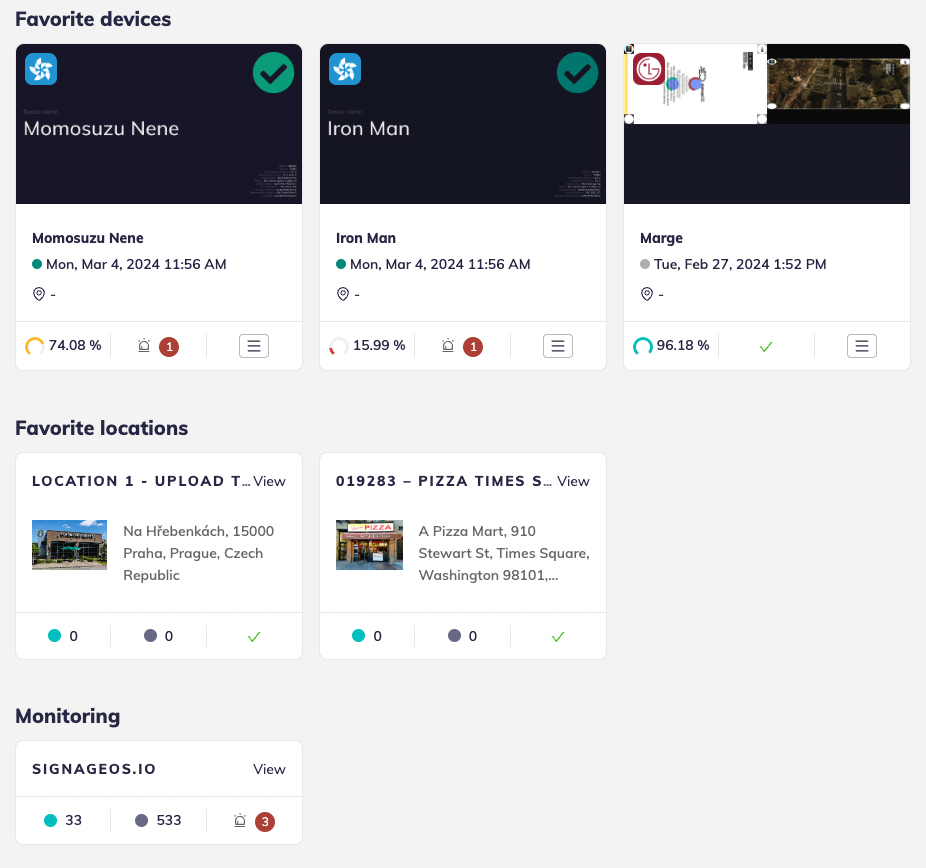Click the alert bell icon on Iron Man card
The height and width of the screenshot is (868, 926).
tap(448, 346)
